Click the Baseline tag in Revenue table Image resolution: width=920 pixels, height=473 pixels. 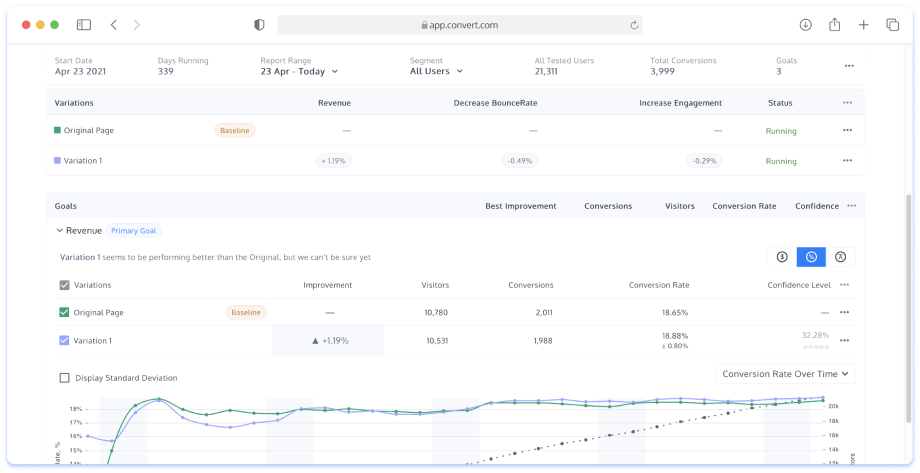[246, 312]
